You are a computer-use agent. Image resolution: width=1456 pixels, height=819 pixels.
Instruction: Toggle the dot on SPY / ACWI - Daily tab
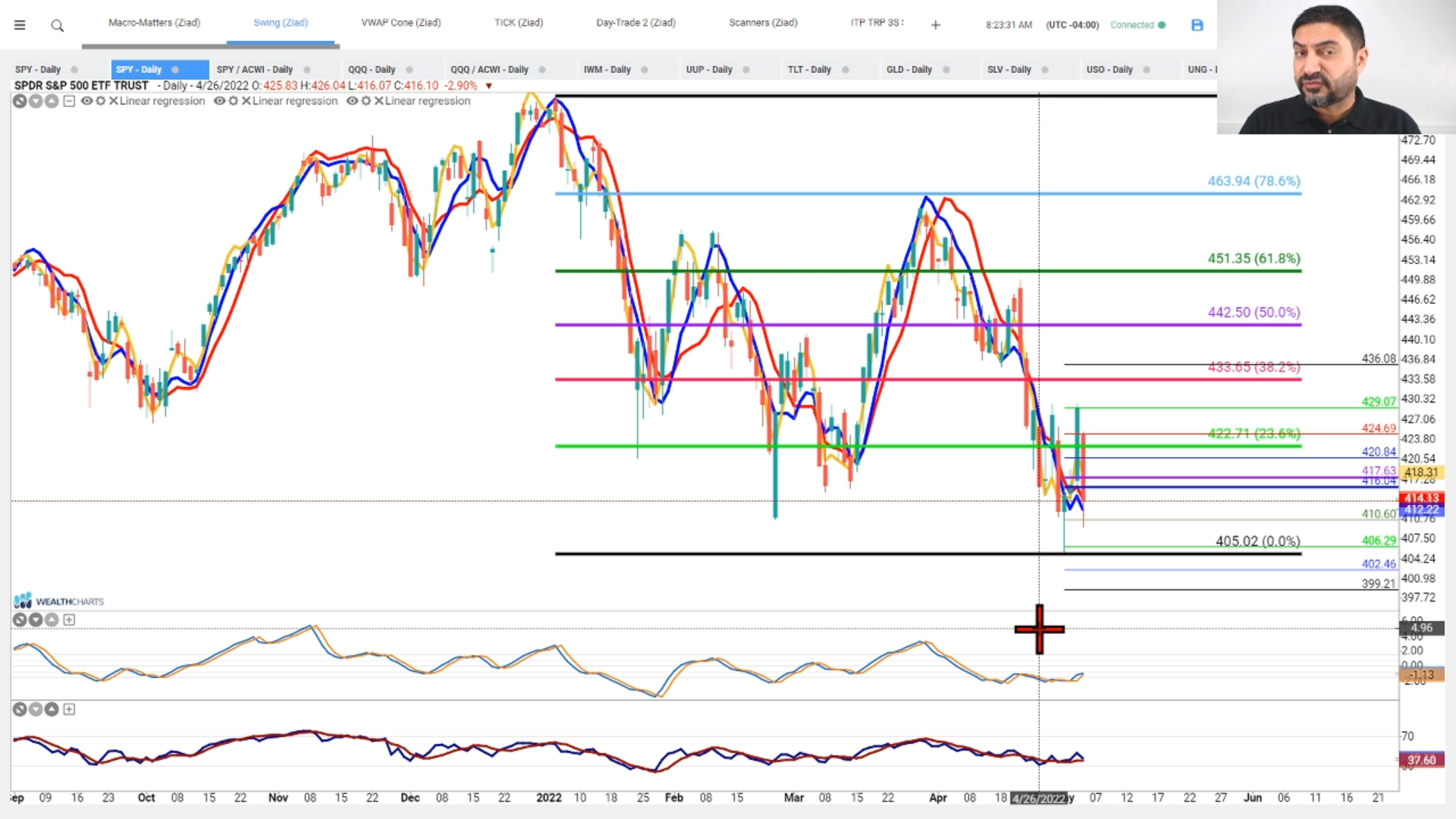coord(307,70)
